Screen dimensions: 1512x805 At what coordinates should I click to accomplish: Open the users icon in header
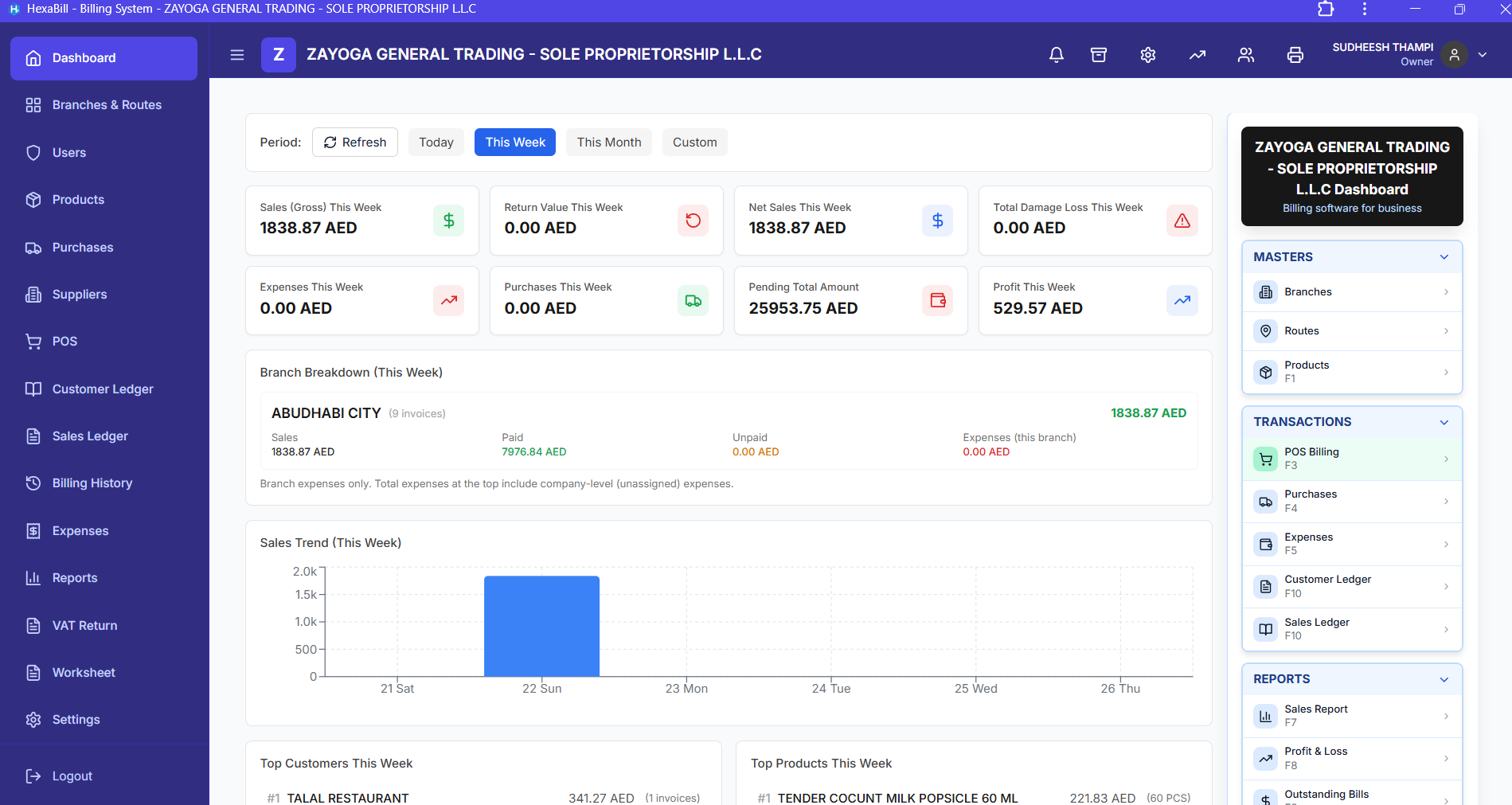point(1246,55)
